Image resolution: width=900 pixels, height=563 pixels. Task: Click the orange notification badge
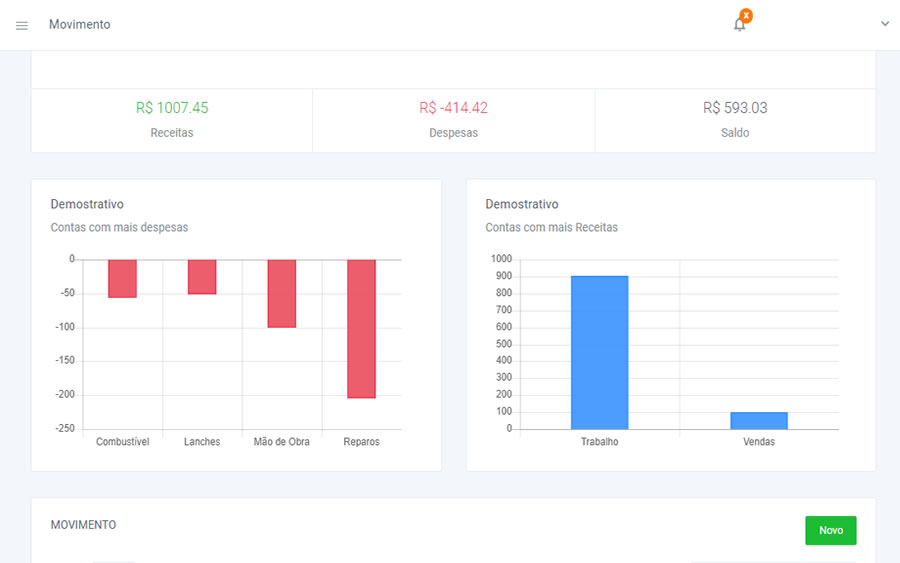pyautogui.click(x=746, y=15)
